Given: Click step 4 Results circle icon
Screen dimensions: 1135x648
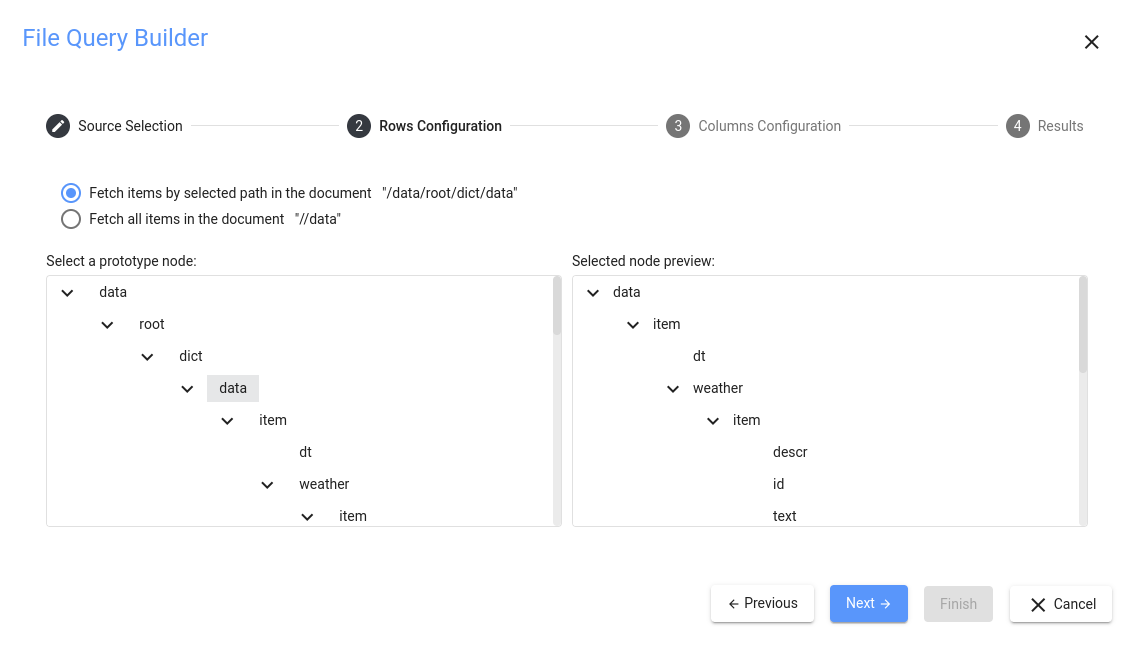Looking at the screenshot, I should click(x=1018, y=126).
